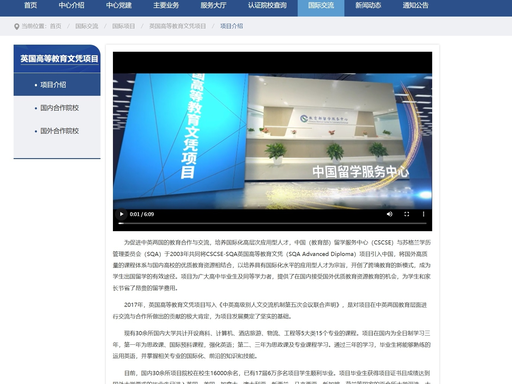This screenshot has width=512, height=384.
Task: Select 项目介绍 in the sidebar
Action: pyautogui.click(x=57, y=85)
